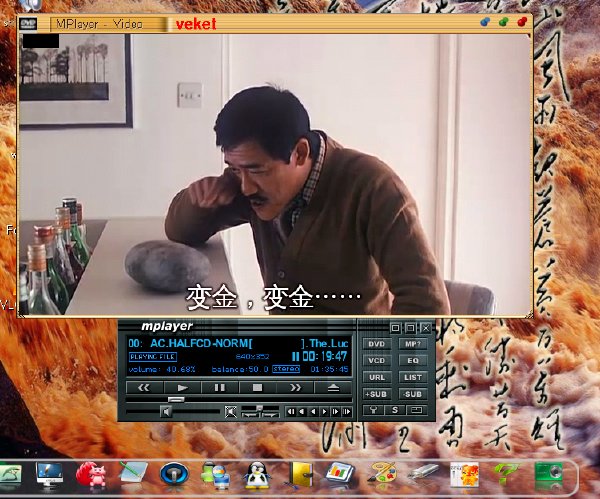
Task: Click the Play triangle button in mplayer
Action: [182, 388]
